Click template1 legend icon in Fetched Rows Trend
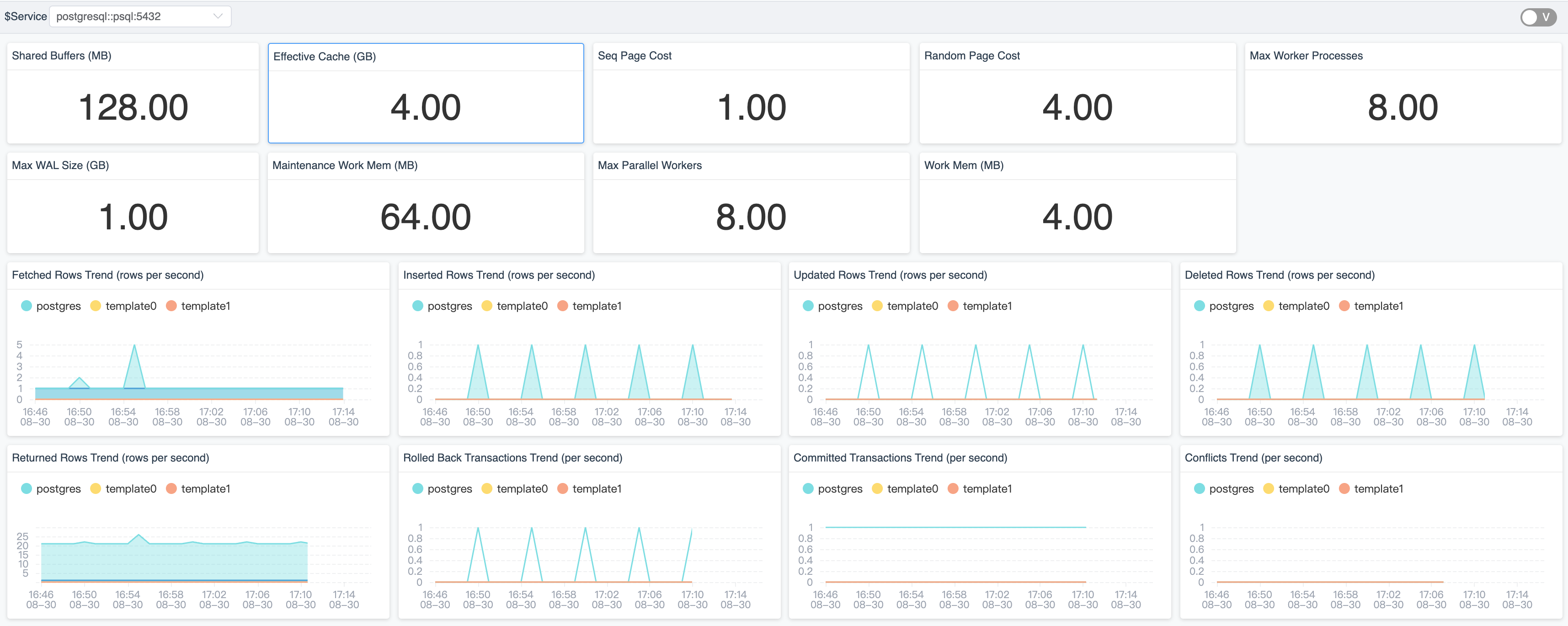Screen dimensions: 1568x626 pyautogui.click(x=171, y=306)
